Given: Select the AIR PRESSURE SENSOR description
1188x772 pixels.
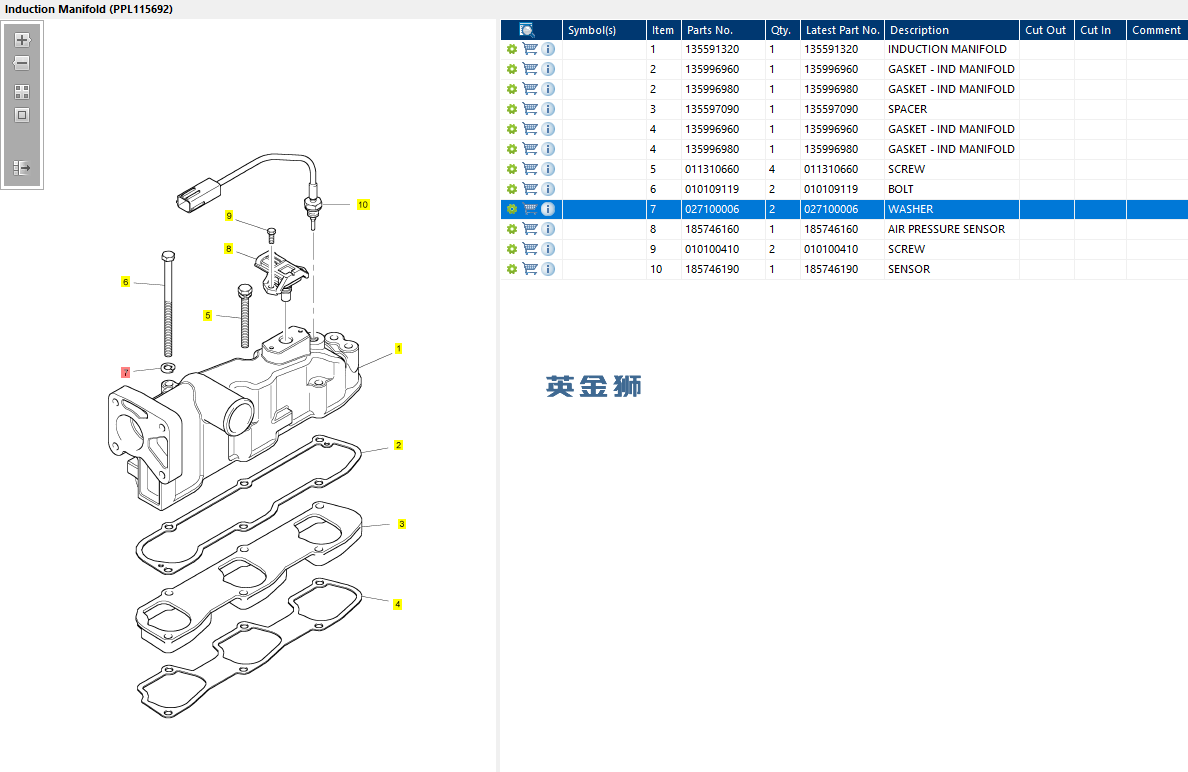Looking at the screenshot, I should pyautogui.click(x=952, y=229).
